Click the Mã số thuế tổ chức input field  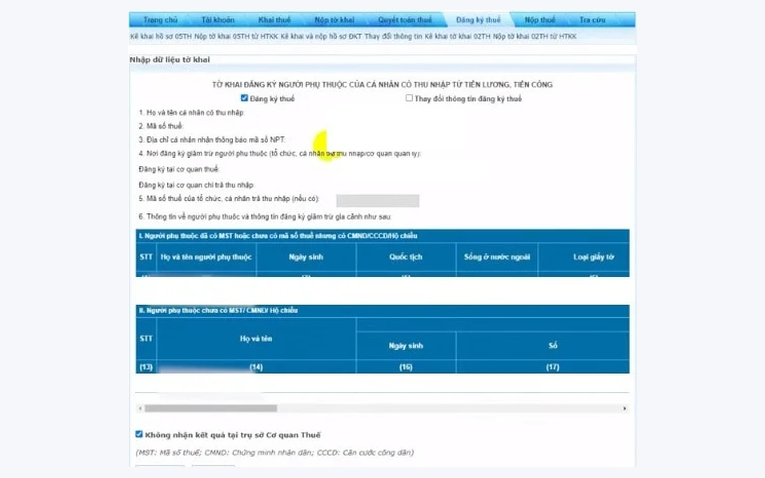click(378, 200)
